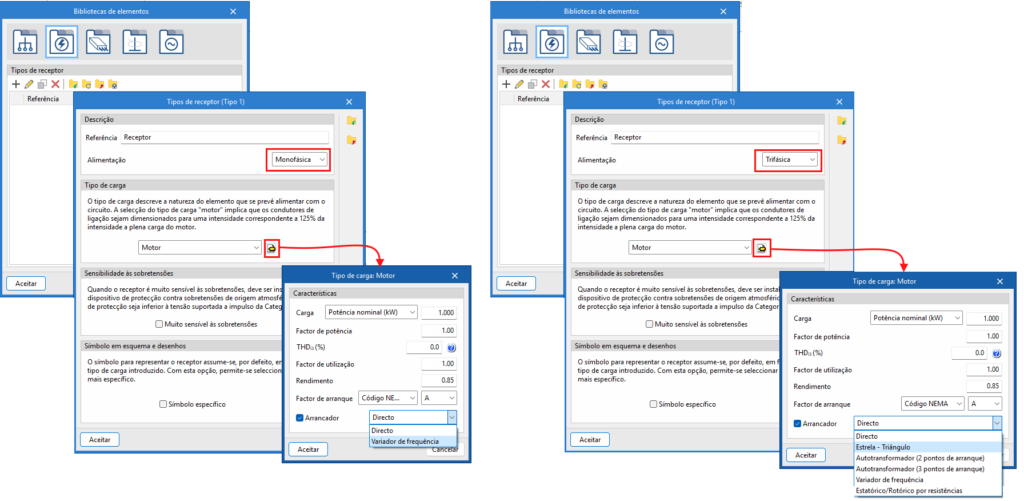Click the red X delete icon in the right Tipos de receptor toolbar
The height and width of the screenshot is (501, 1024).
click(545, 84)
